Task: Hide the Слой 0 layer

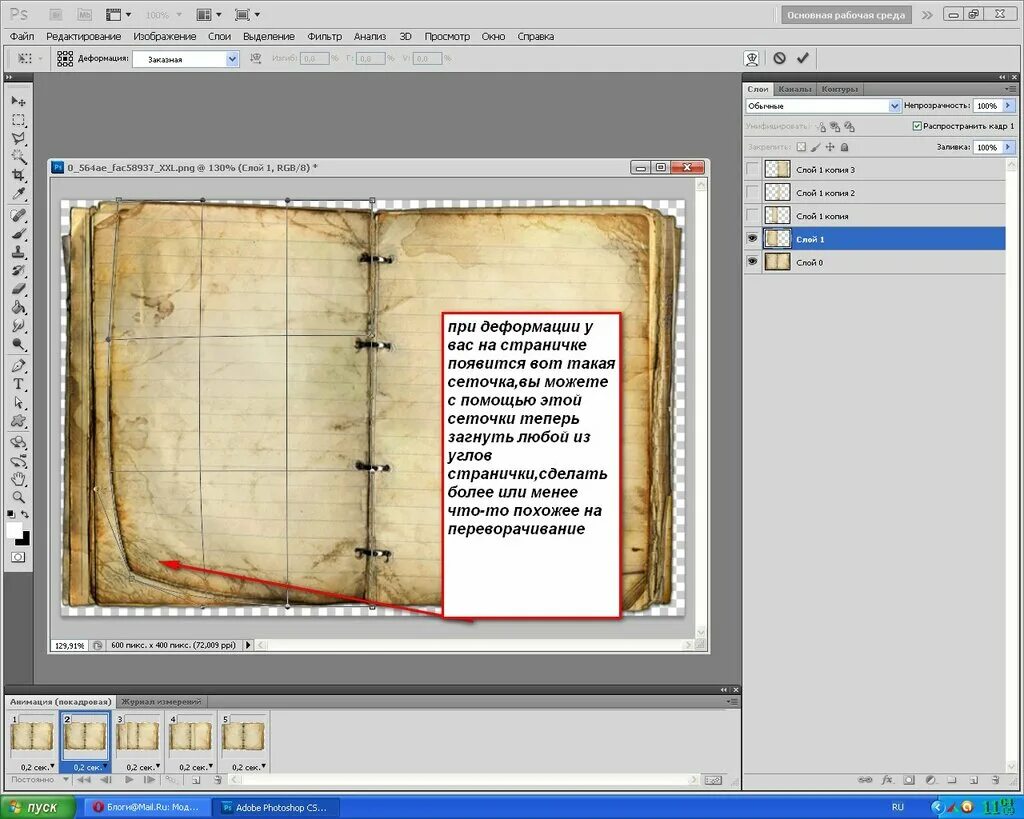Action: coord(752,262)
